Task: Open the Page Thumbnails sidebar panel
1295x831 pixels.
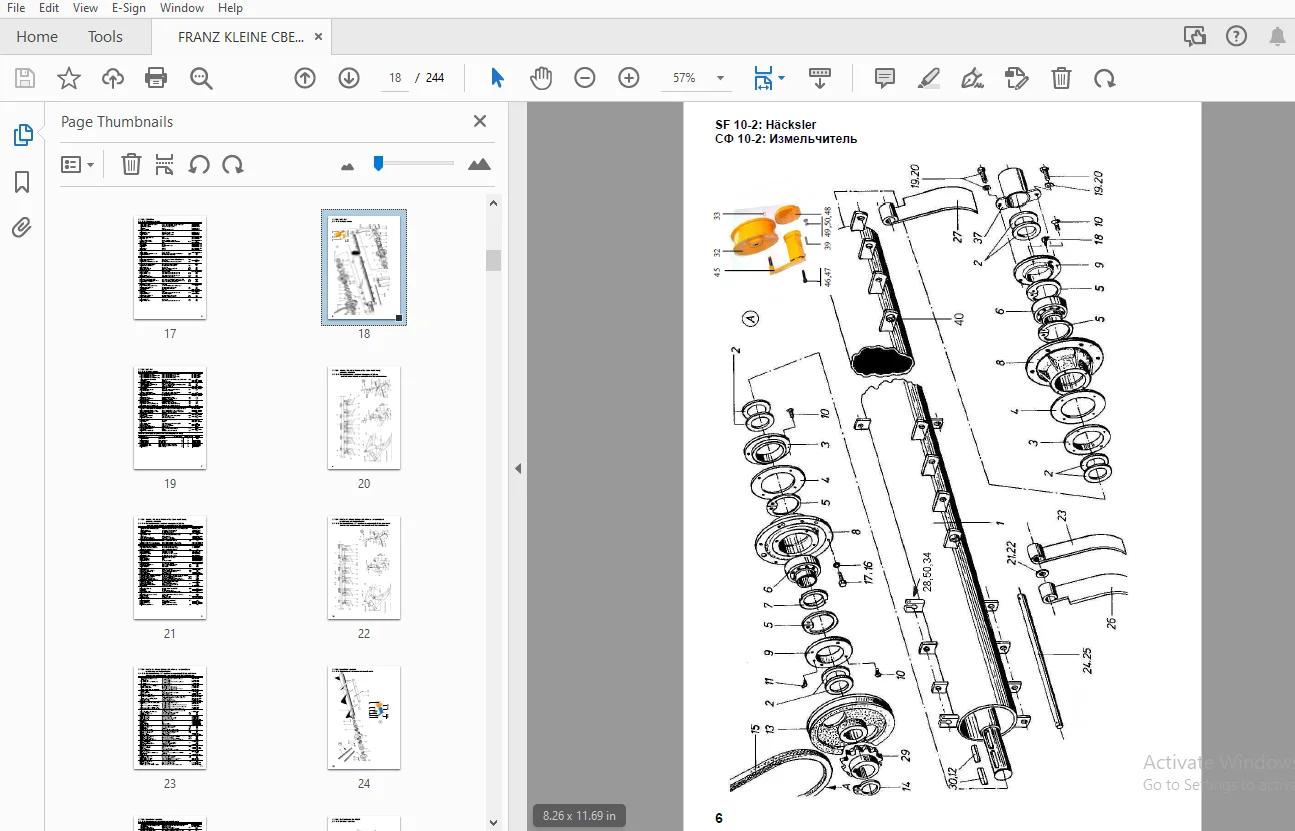Action: [22, 135]
